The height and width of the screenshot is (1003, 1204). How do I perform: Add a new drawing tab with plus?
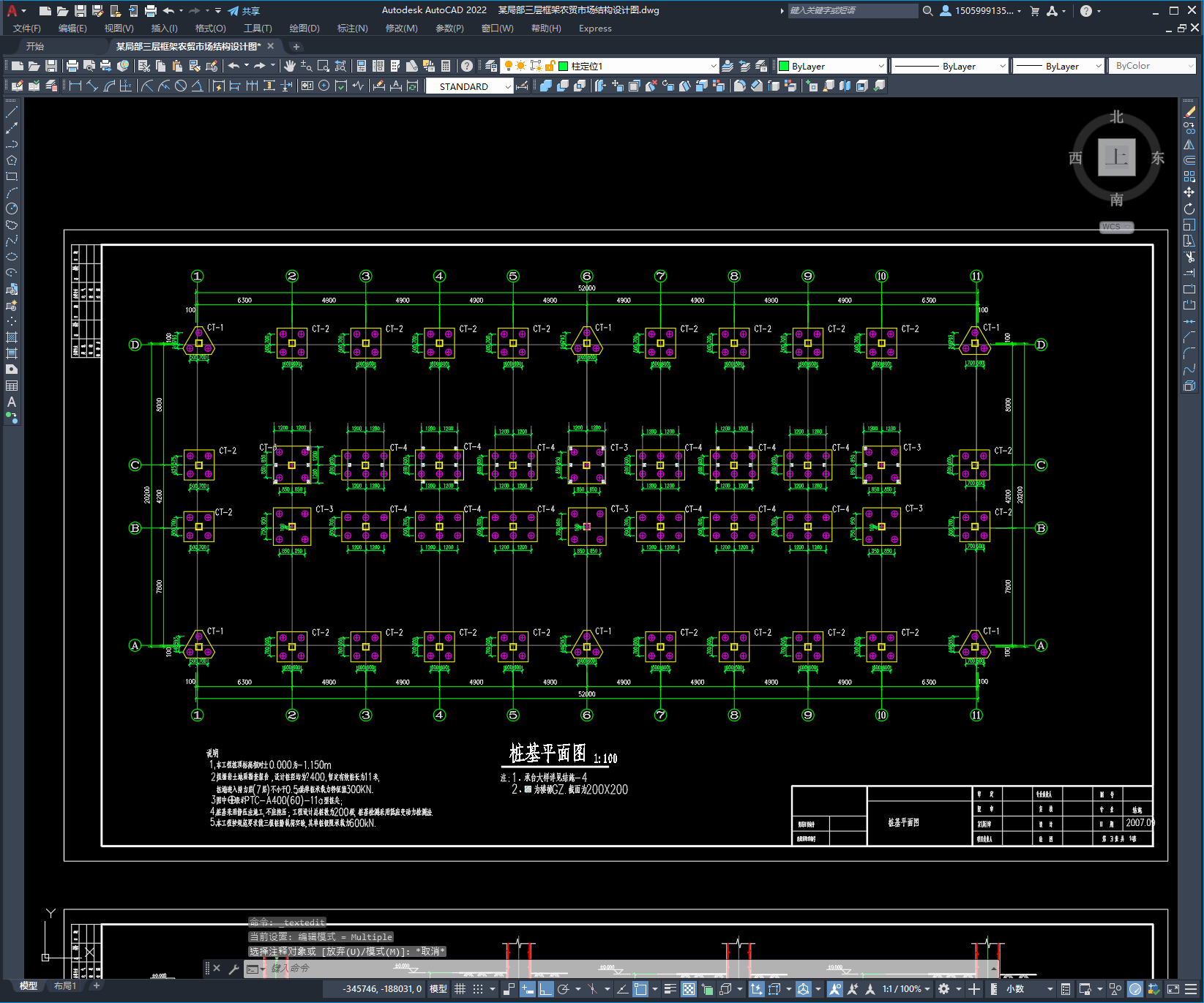[296, 46]
